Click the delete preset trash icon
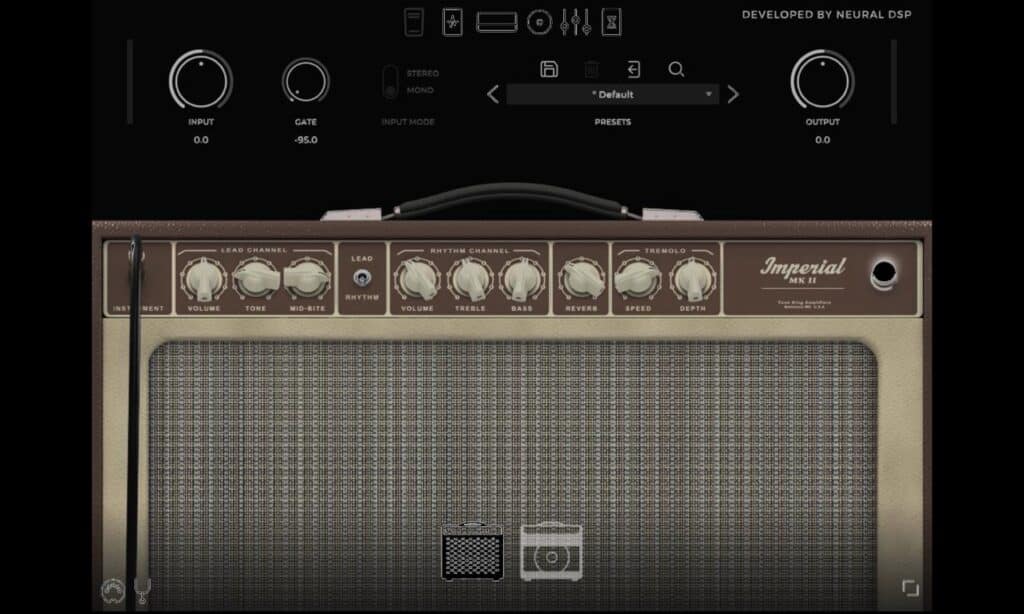The width and height of the screenshot is (1024, 614). click(592, 69)
